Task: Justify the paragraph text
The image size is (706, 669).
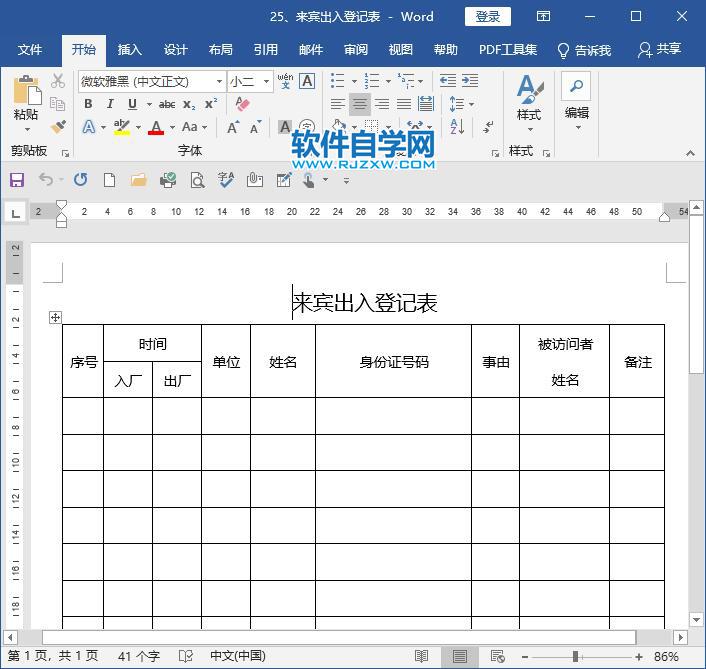Action: coord(404,104)
